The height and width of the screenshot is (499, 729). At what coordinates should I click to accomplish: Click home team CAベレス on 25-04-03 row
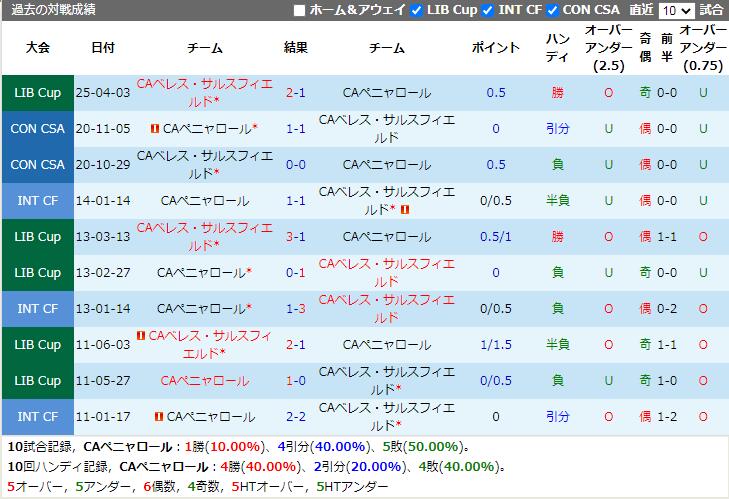pos(205,93)
